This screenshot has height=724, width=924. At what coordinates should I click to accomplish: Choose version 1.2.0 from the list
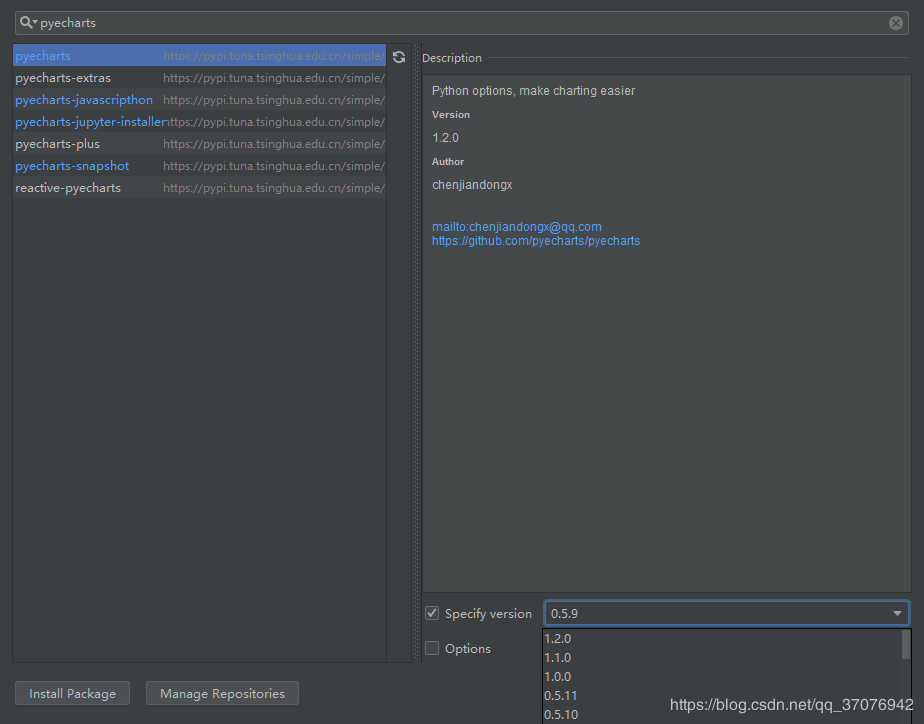(722, 639)
